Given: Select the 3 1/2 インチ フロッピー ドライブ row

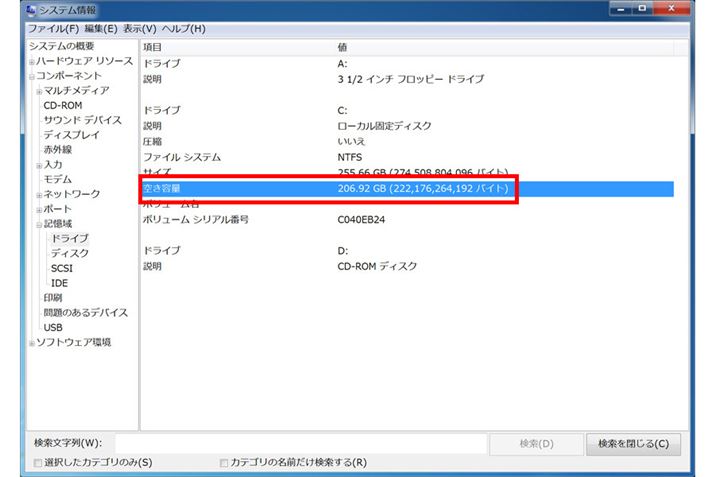Looking at the screenshot, I should pyautogui.click(x=407, y=79).
